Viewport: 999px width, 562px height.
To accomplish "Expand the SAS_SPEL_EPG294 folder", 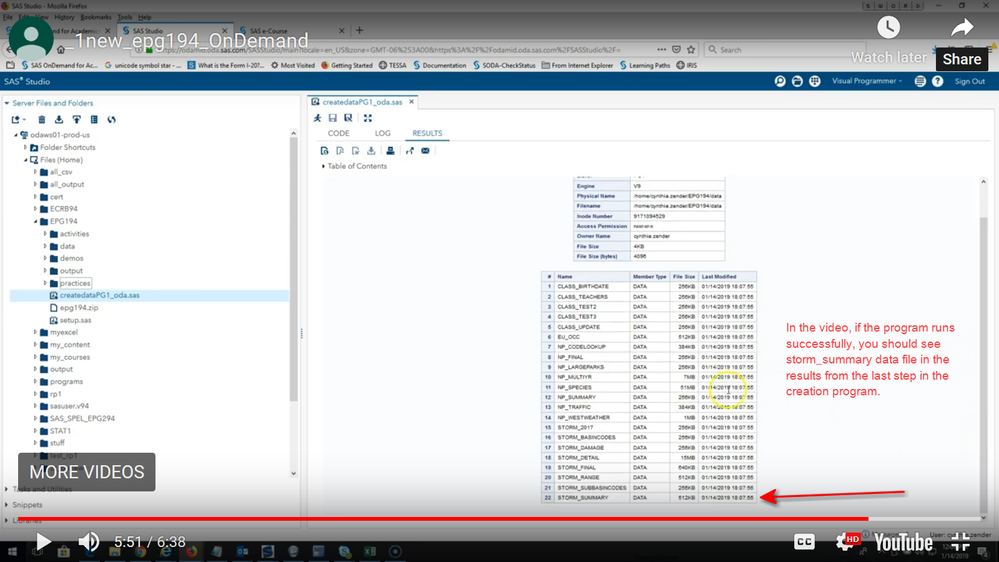I will [x=36, y=419].
